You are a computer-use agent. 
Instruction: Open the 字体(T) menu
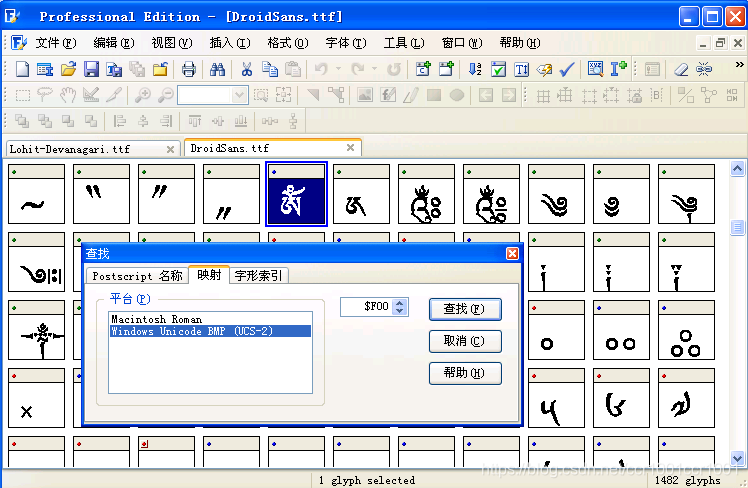pos(346,43)
